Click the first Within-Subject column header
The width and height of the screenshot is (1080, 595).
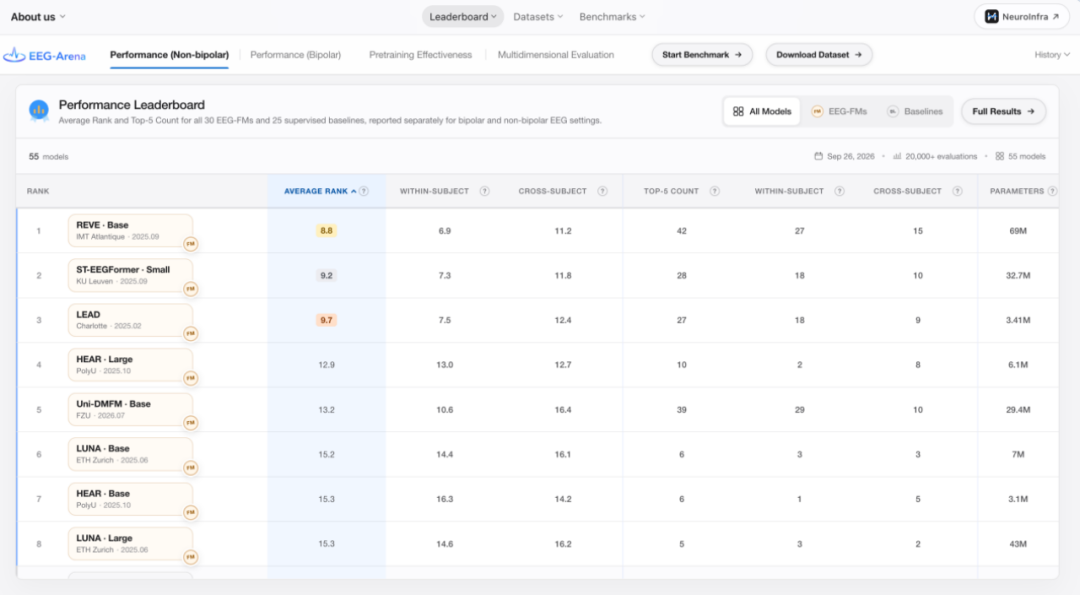(x=434, y=191)
